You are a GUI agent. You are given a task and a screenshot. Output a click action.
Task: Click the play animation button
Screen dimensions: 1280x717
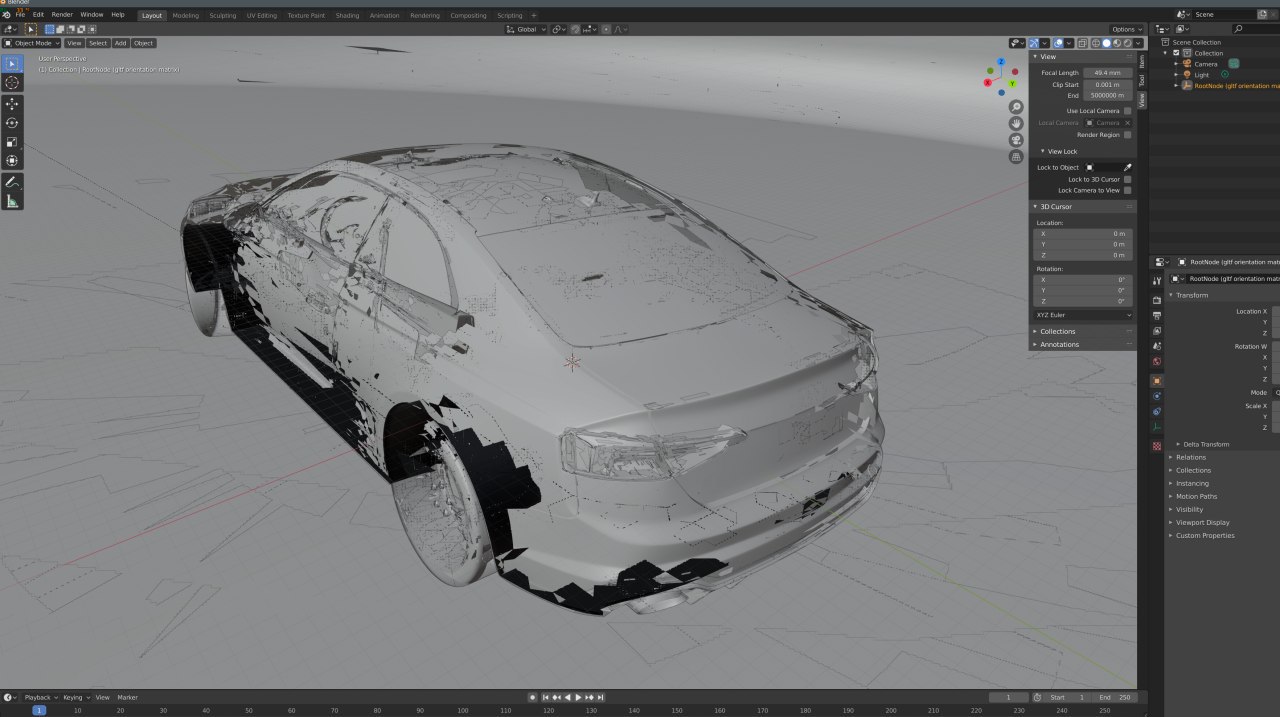[x=578, y=697]
